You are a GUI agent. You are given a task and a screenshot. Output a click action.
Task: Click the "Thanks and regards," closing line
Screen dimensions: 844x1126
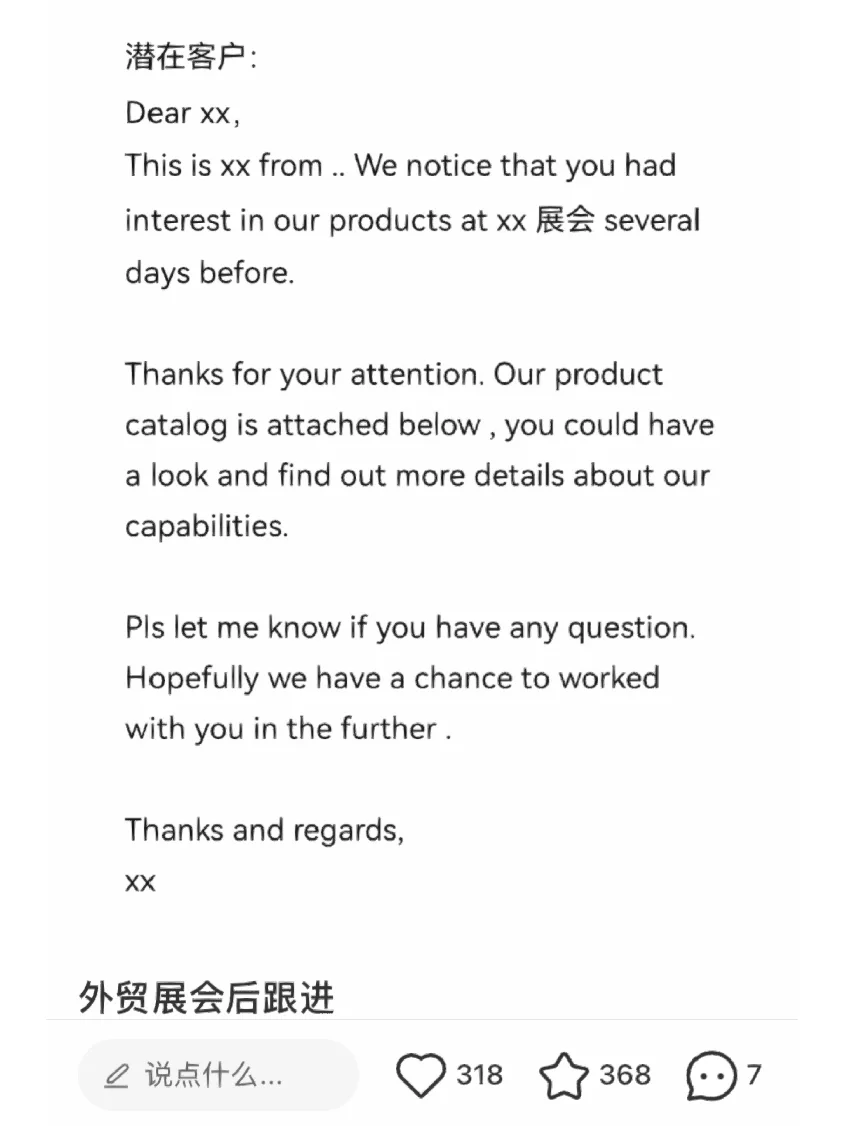pos(264,830)
